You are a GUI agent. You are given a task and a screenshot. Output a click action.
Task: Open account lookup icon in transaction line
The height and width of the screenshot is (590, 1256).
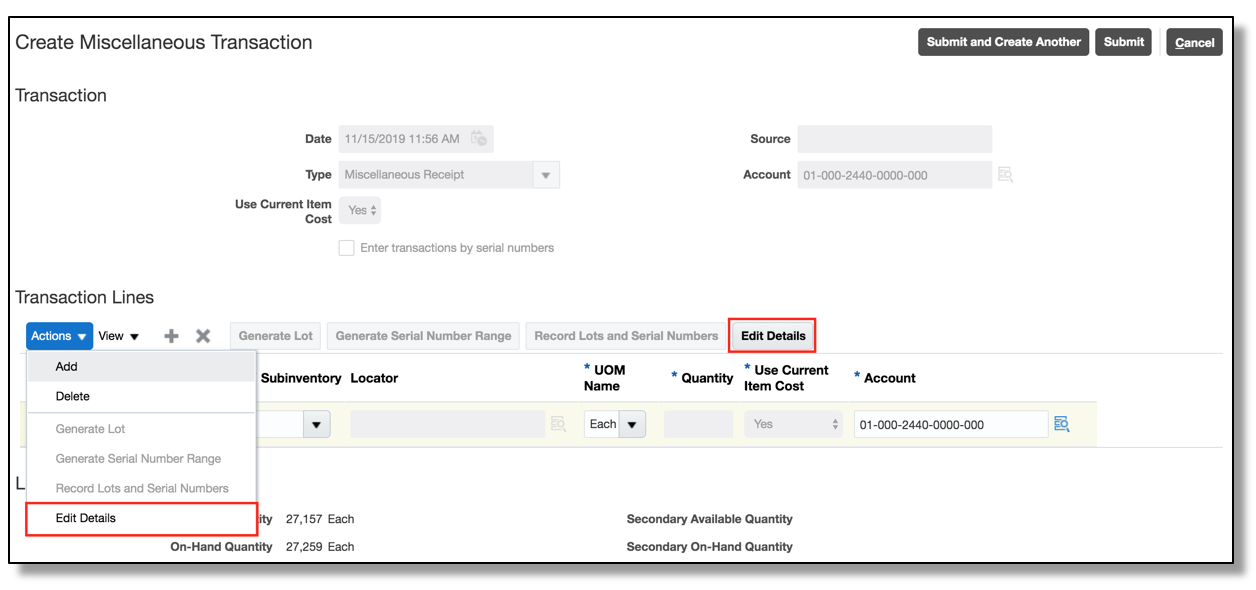click(x=1062, y=424)
